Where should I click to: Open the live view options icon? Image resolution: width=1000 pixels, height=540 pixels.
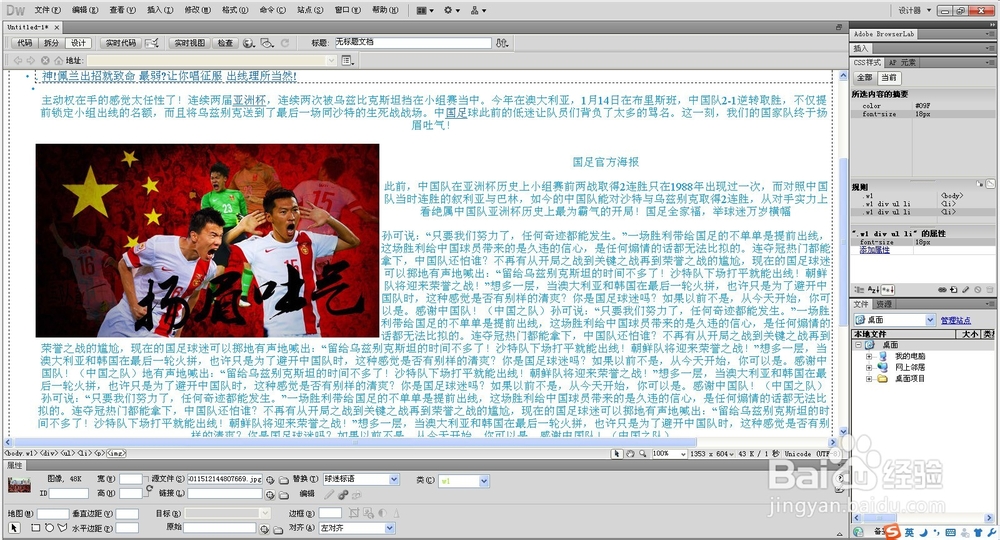[x=348, y=61]
